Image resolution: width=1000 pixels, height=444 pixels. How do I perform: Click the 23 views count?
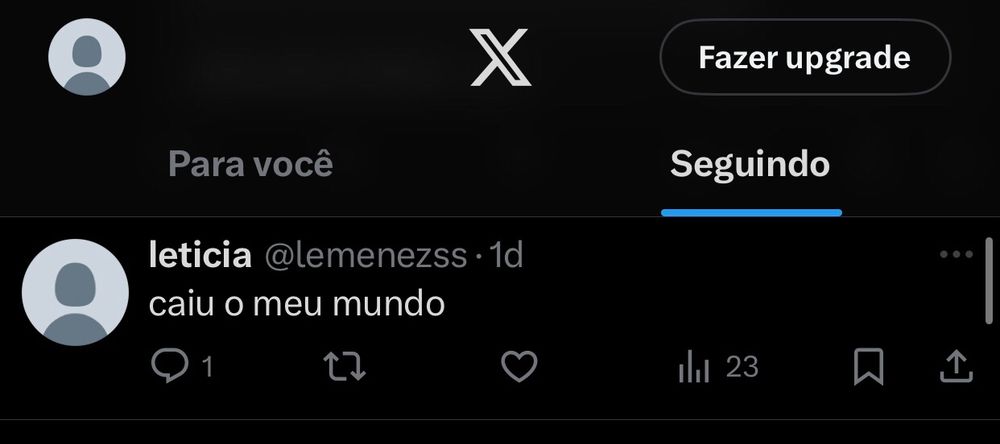click(x=742, y=367)
